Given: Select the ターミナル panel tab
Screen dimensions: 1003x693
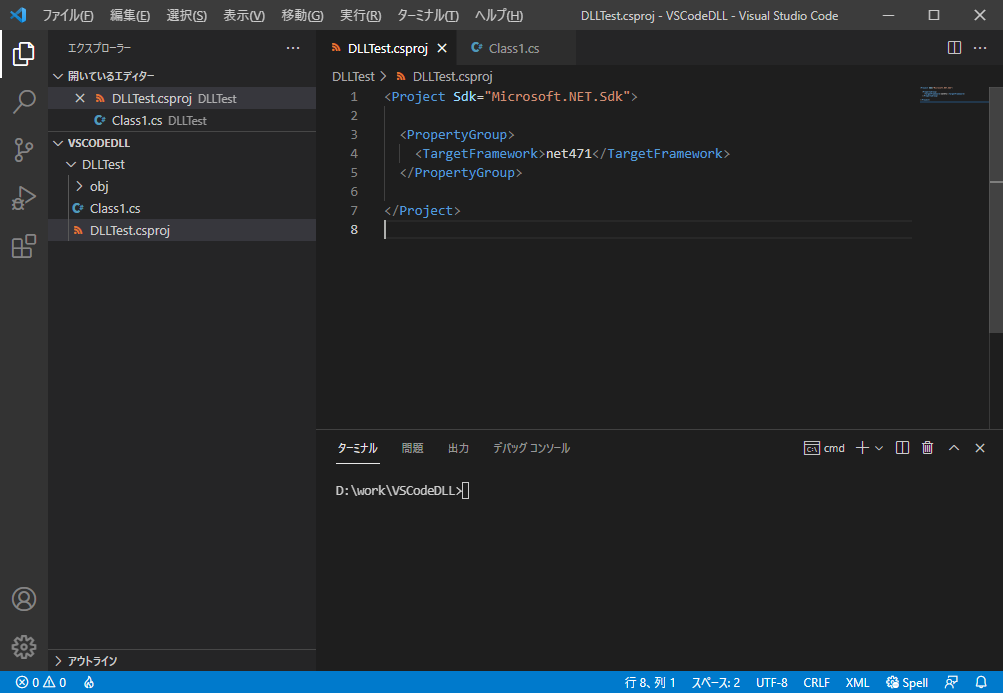Looking at the screenshot, I should (x=358, y=448).
